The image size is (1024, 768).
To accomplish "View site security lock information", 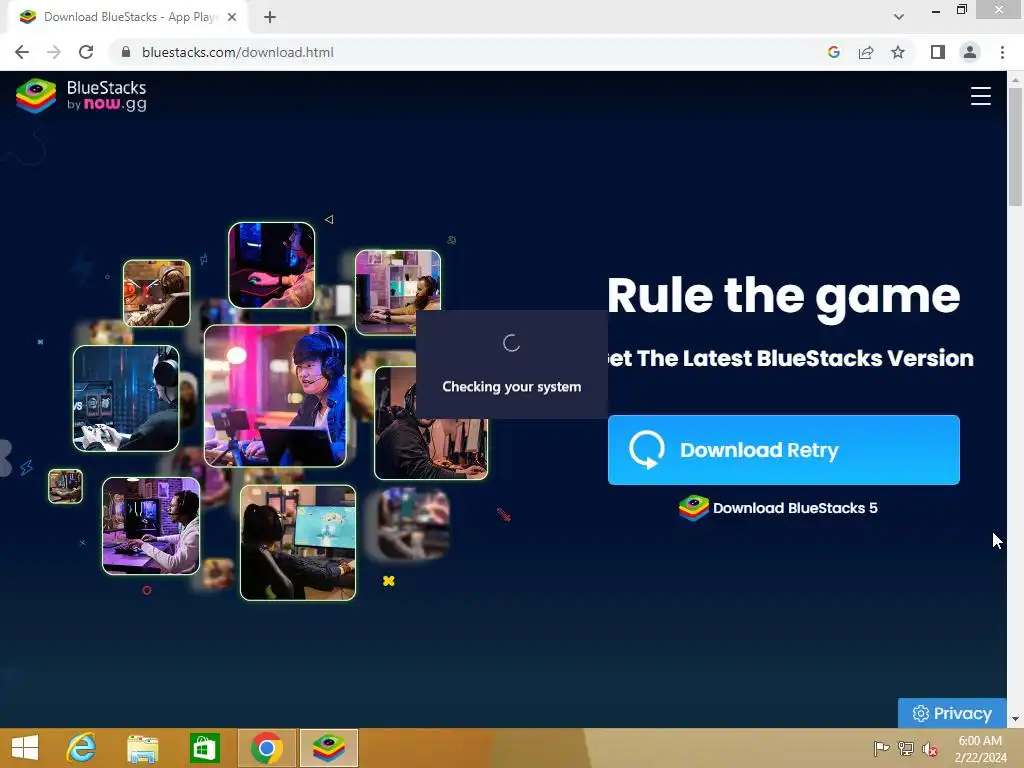I will (126, 52).
